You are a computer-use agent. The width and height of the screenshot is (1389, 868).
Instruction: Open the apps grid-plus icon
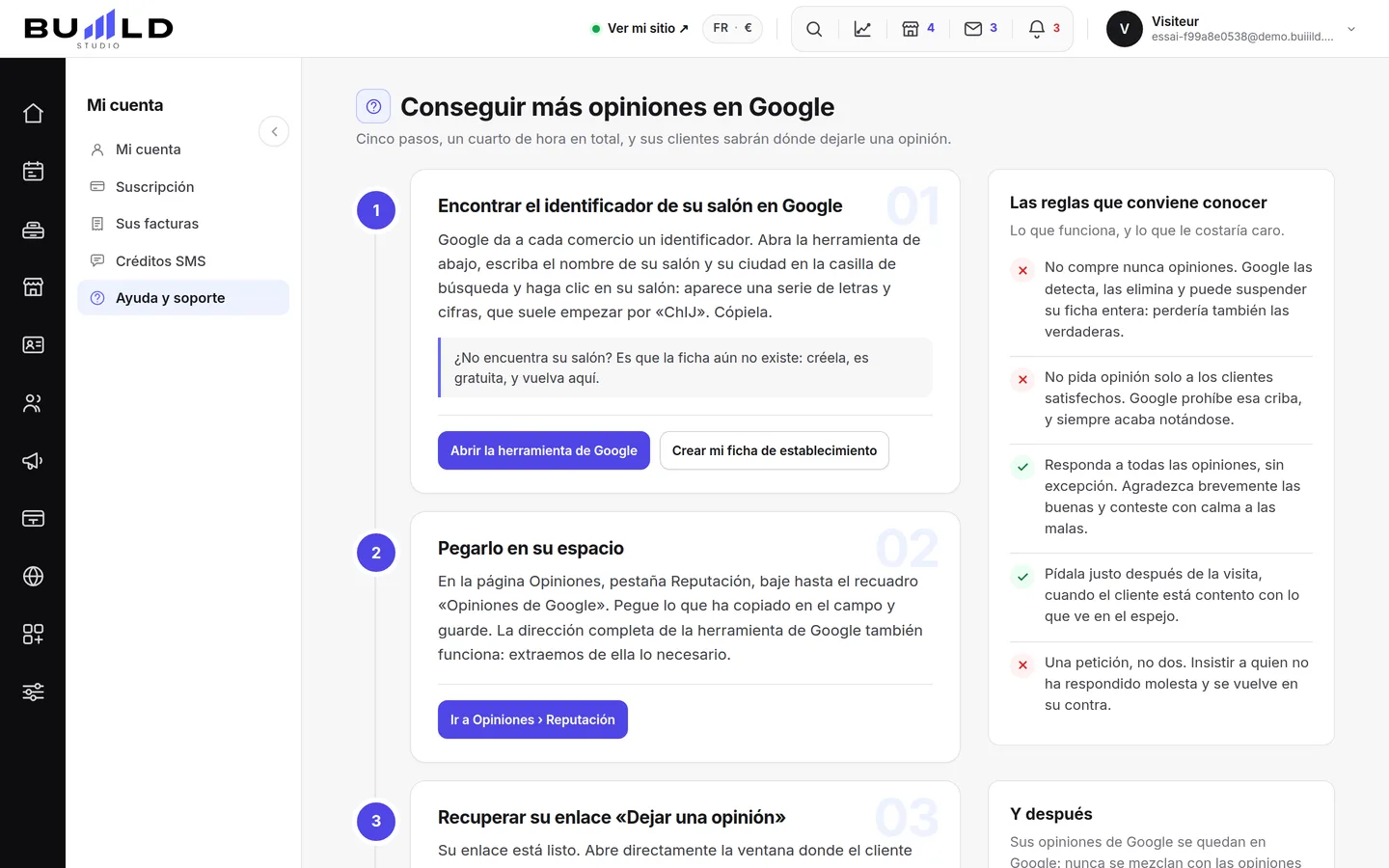[x=33, y=635]
